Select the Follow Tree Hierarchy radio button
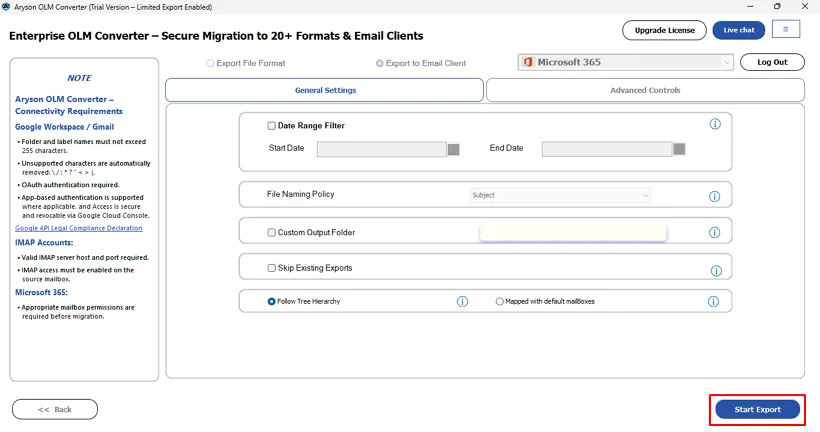 [x=271, y=301]
